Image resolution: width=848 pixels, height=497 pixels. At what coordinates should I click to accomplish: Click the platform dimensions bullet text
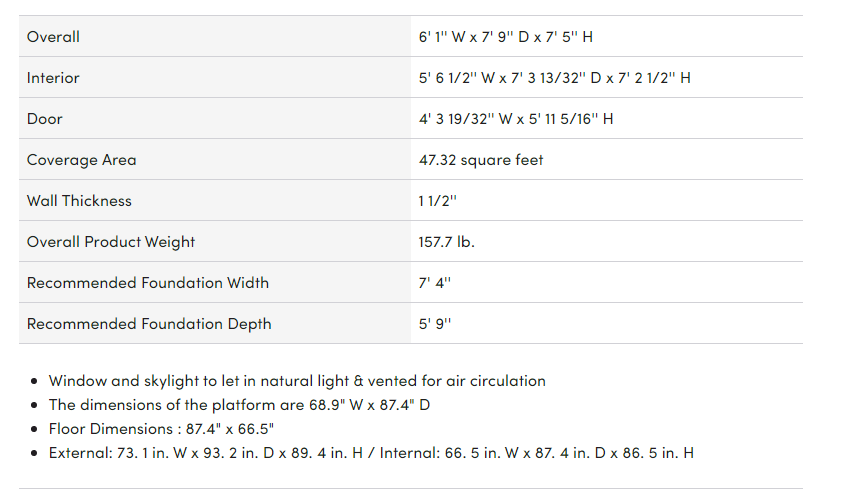click(239, 405)
